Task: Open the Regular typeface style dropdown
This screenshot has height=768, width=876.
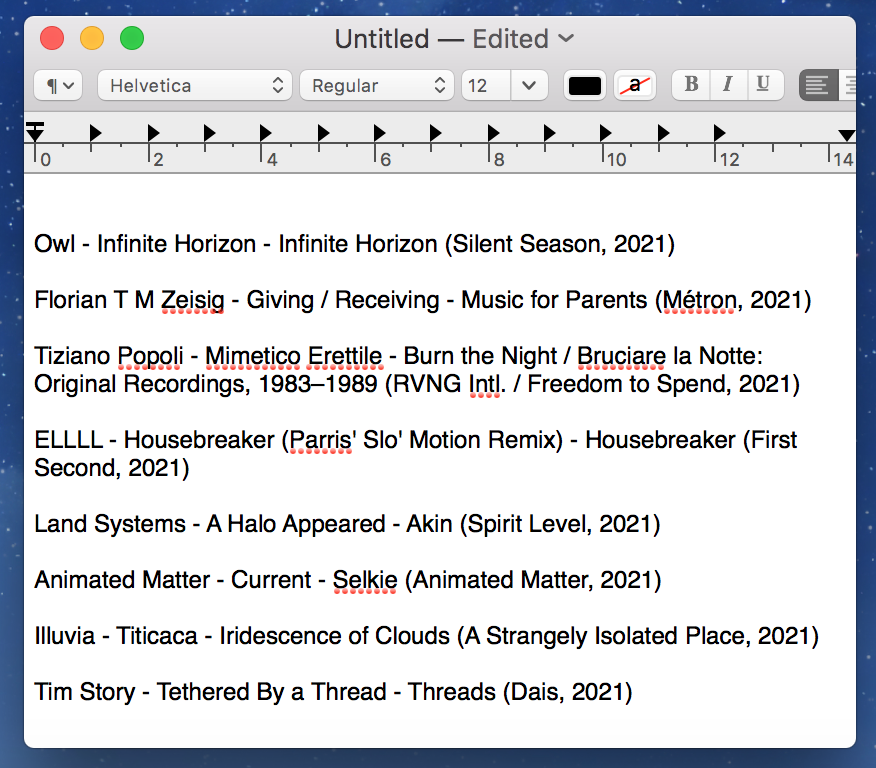Action: (x=378, y=85)
